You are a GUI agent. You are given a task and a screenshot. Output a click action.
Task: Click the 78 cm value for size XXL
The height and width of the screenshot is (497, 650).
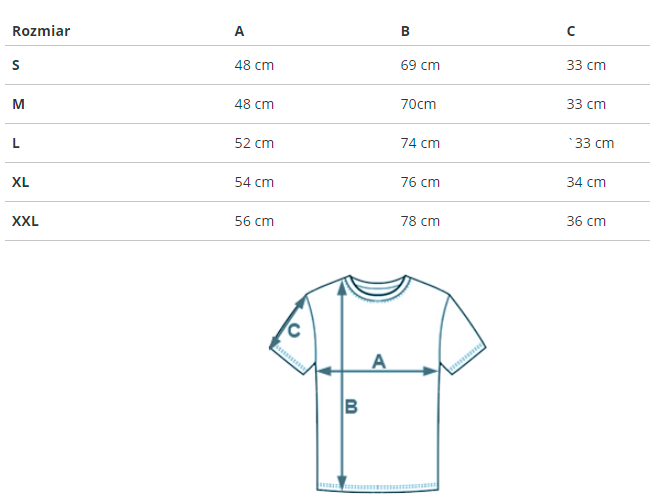[420, 221]
